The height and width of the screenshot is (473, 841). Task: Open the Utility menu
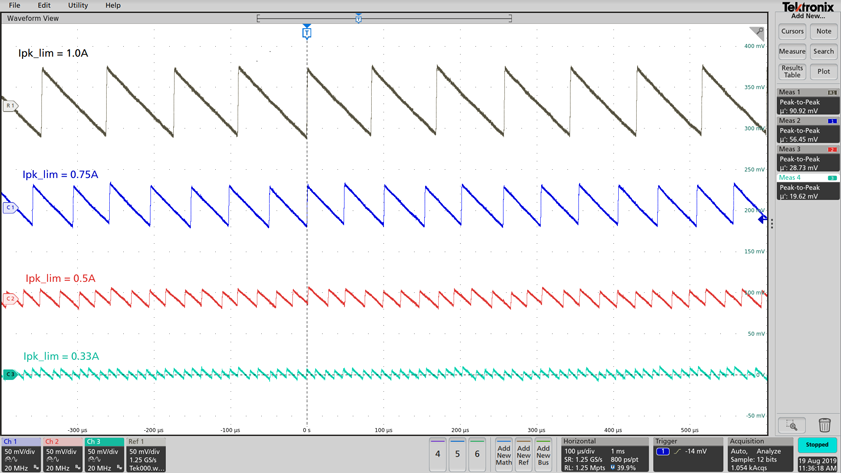pos(77,6)
